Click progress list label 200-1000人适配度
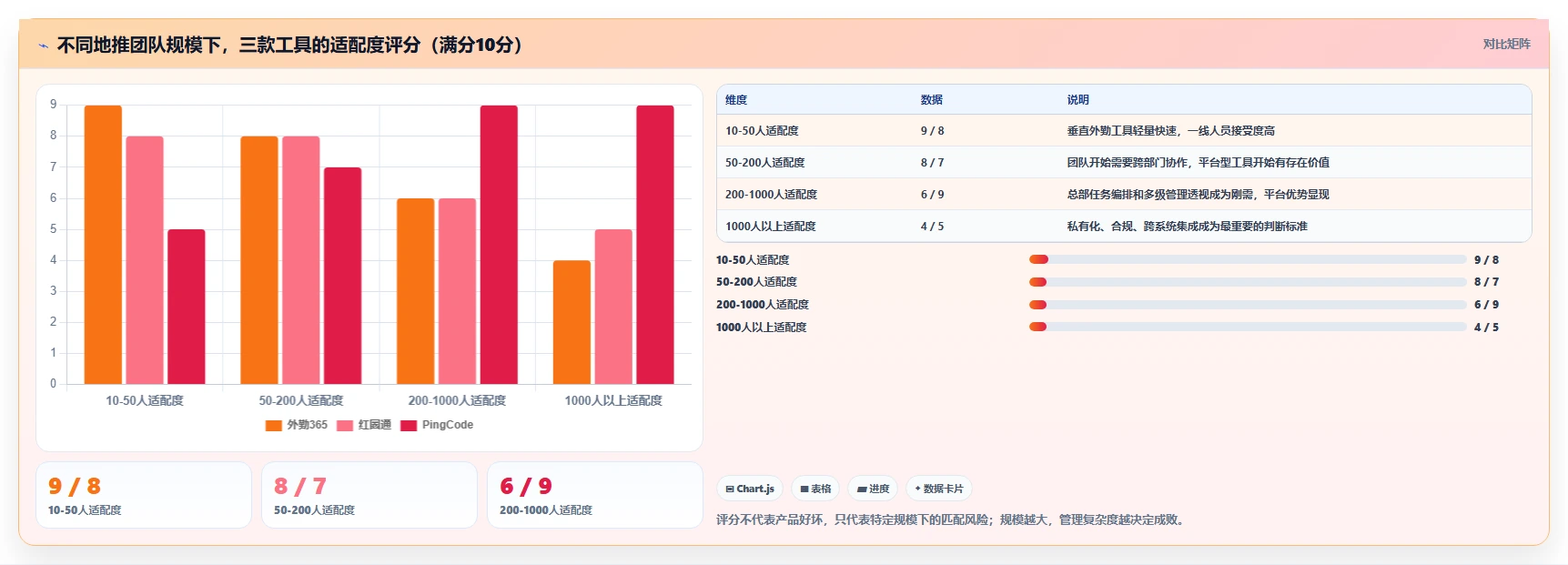The image size is (1568, 565). pyautogui.click(x=763, y=305)
